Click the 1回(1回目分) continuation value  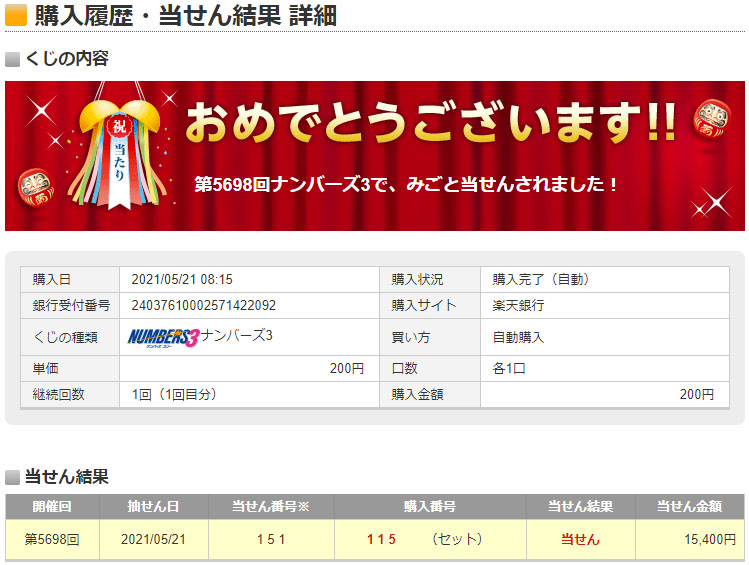[x=174, y=394]
